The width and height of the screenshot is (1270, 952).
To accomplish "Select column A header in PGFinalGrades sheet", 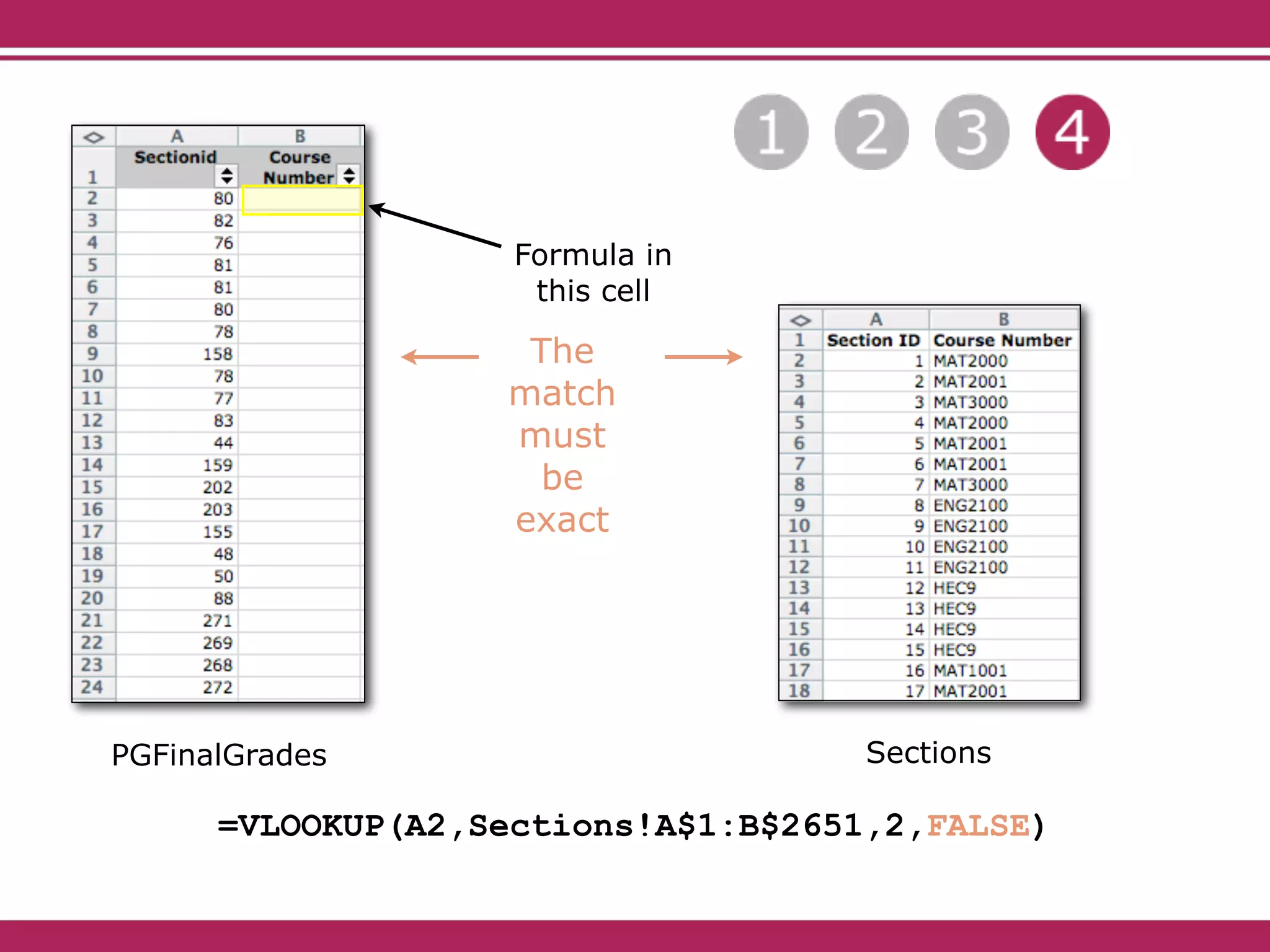I will (x=177, y=136).
